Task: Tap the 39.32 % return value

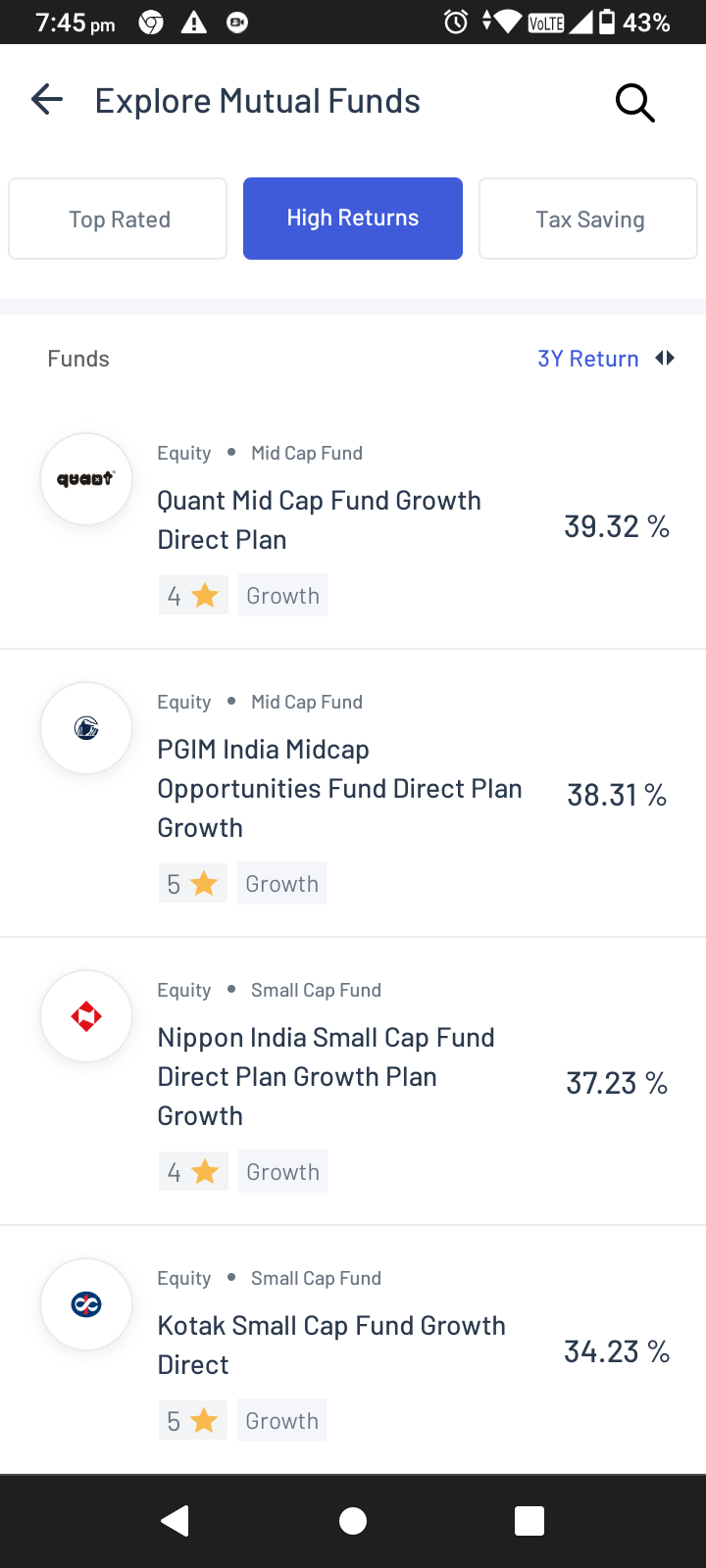Action: tap(616, 526)
